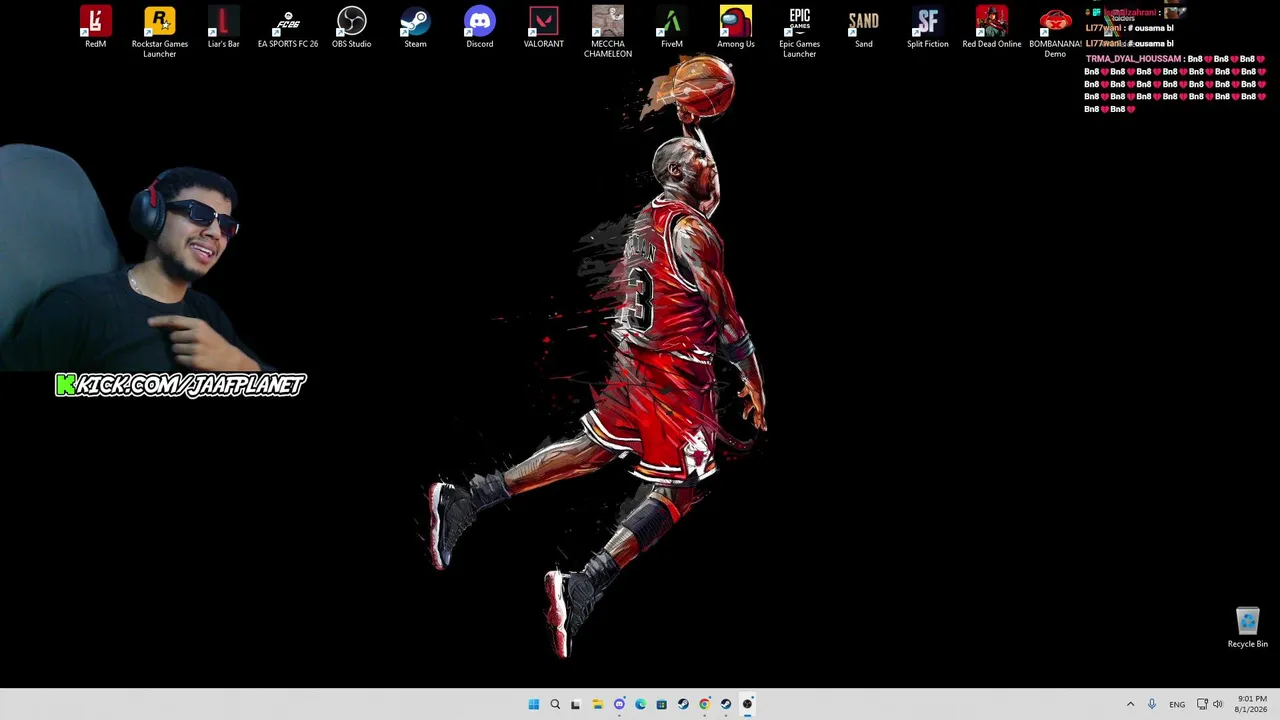Select the Red Dead Online desktop icon
Screen dimensions: 1280x720
992,28
